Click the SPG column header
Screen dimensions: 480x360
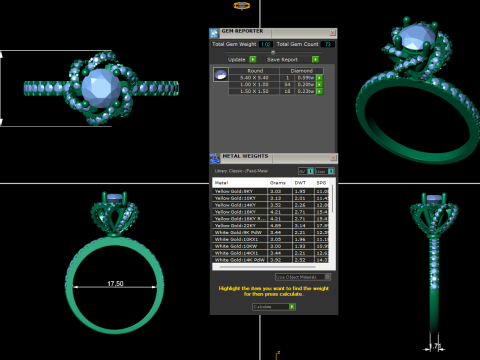[321, 183]
